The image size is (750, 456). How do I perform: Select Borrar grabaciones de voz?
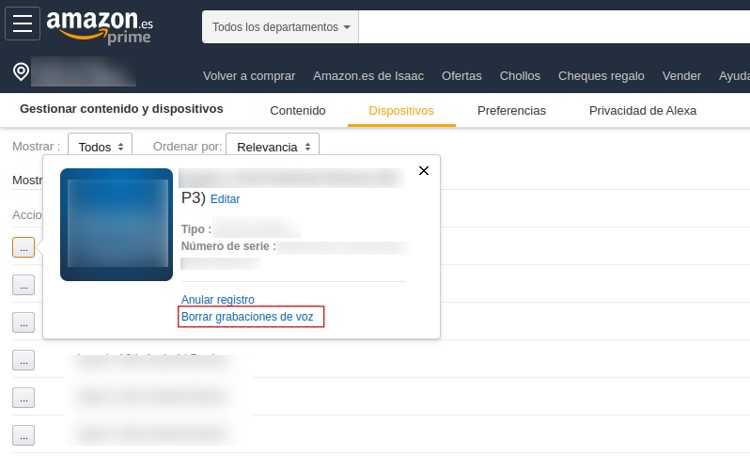point(247,317)
